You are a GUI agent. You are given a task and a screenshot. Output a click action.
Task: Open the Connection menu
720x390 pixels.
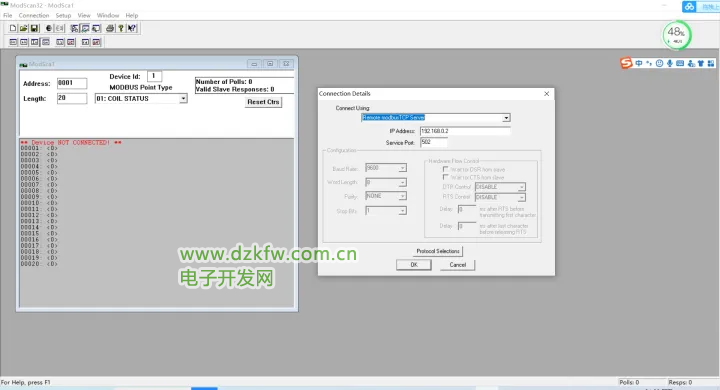click(34, 15)
